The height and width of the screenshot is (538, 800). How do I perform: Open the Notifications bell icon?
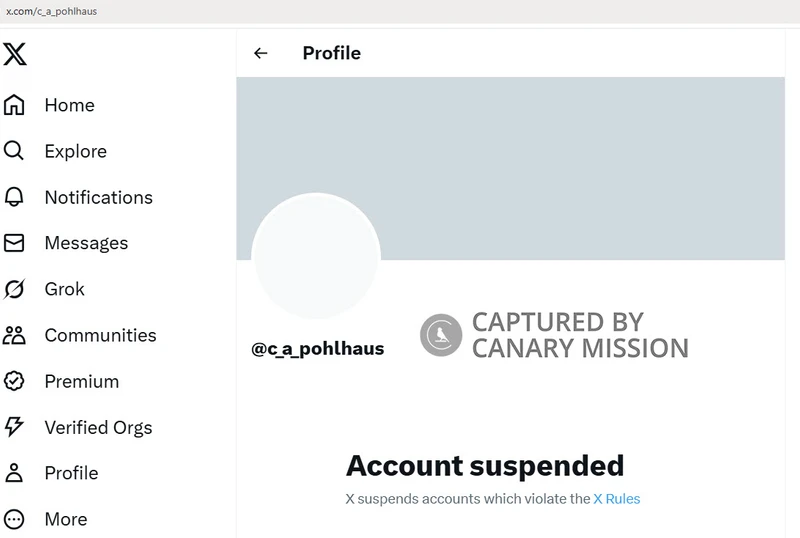[x=14, y=197]
